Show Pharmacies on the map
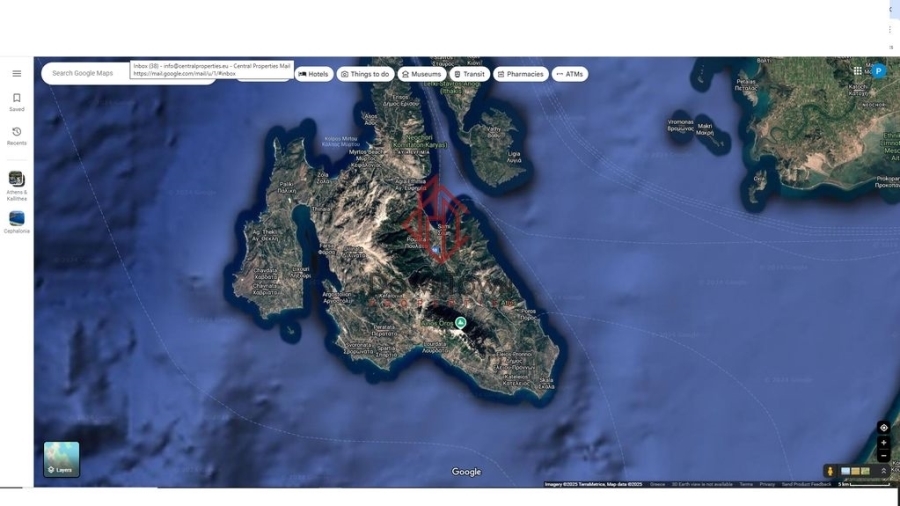900x506 pixels. (x=520, y=74)
